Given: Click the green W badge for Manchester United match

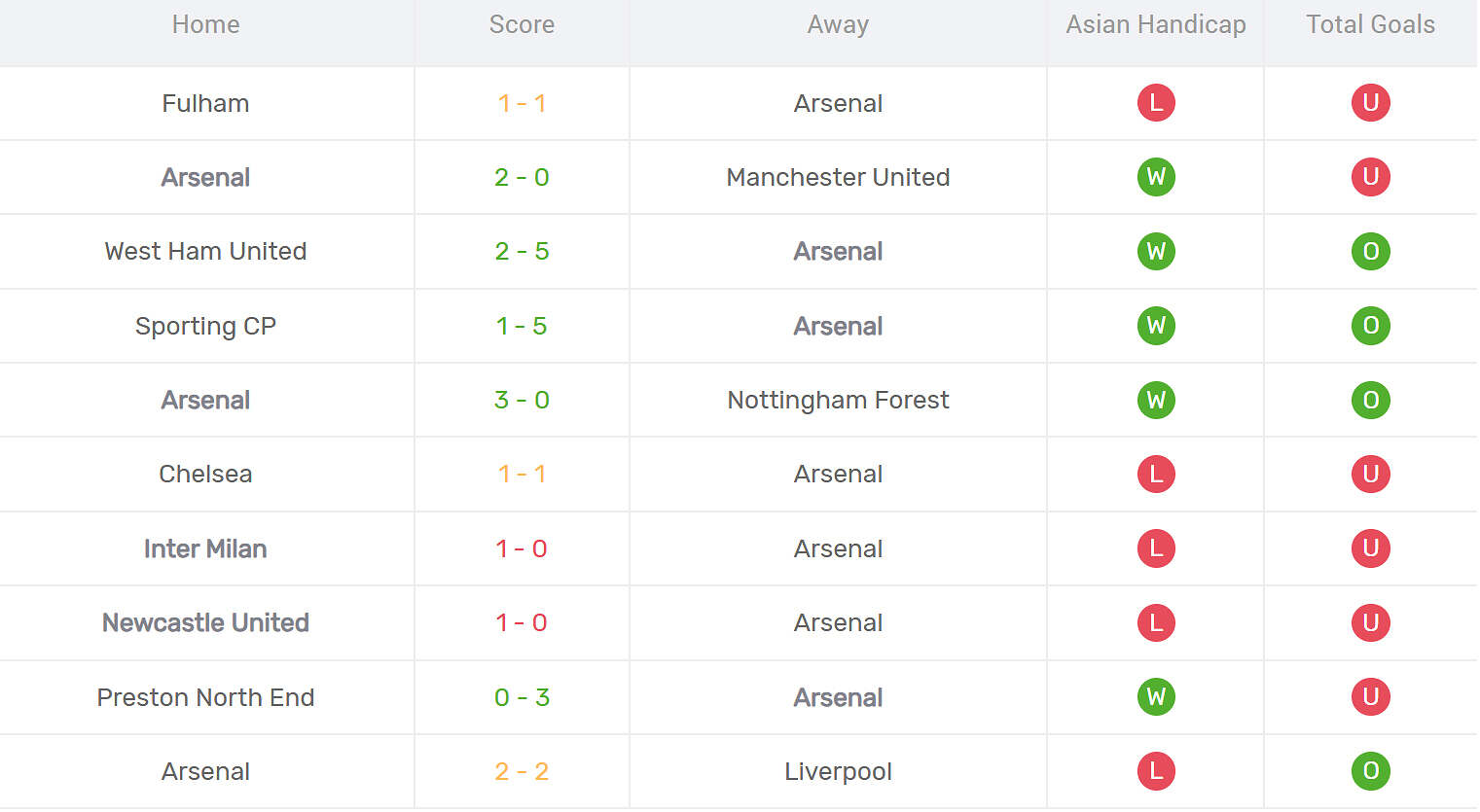Looking at the screenshot, I should tap(1156, 177).
